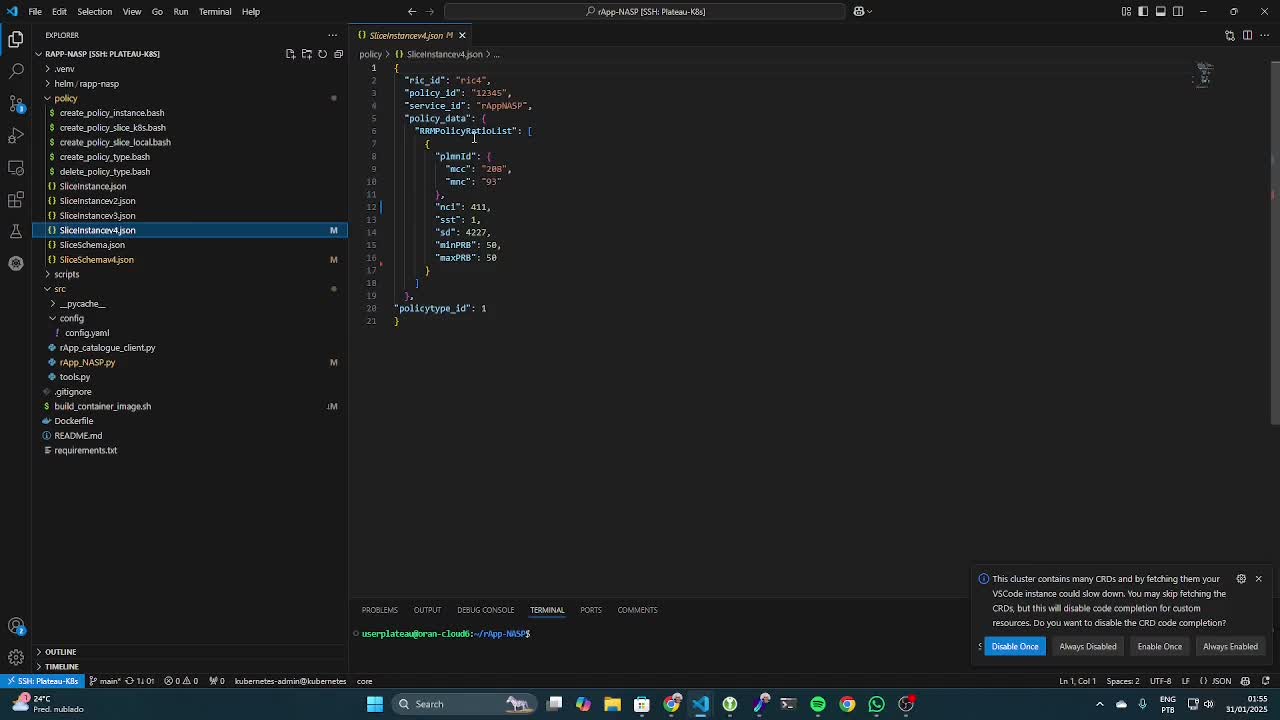Image resolution: width=1280 pixels, height=720 pixels.
Task: Collapse the config folder
Action: point(71,318)
